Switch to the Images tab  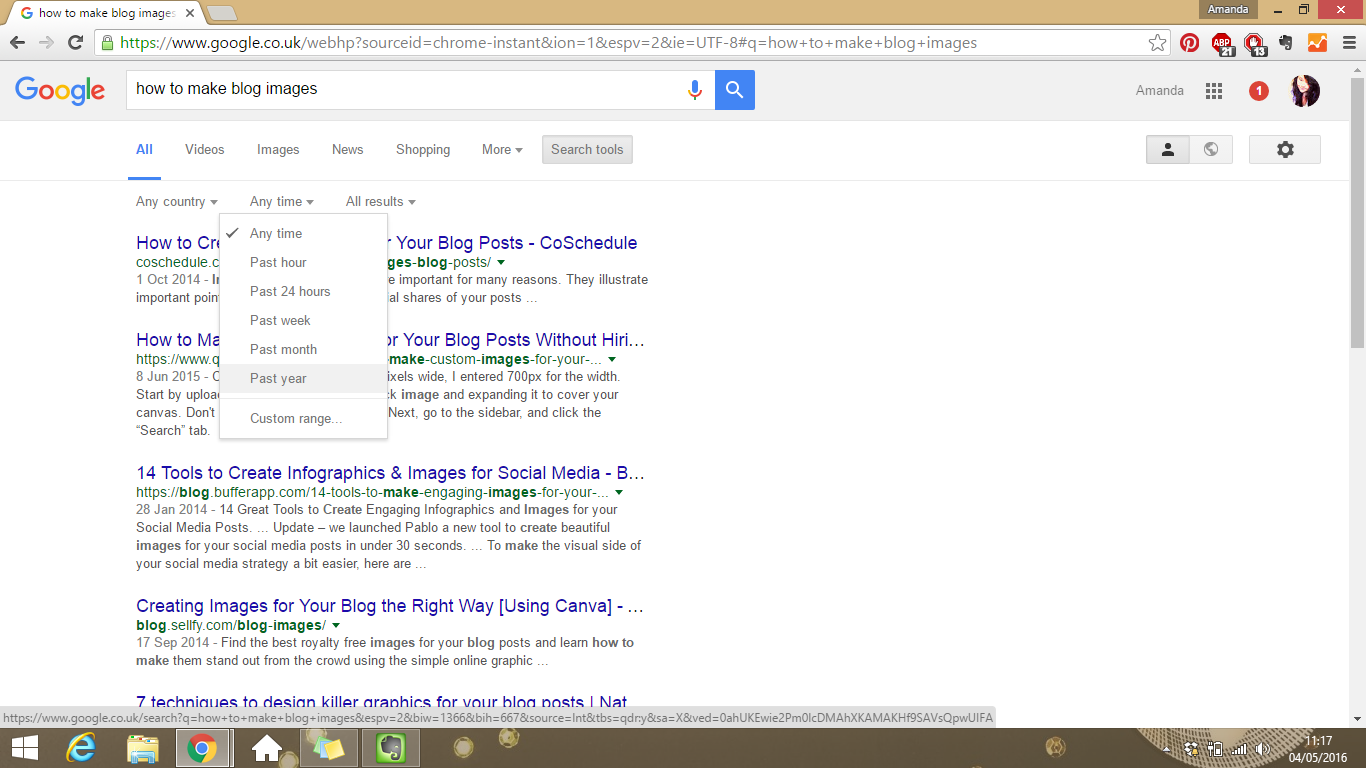pyautogui.click(x=278, y=149)
